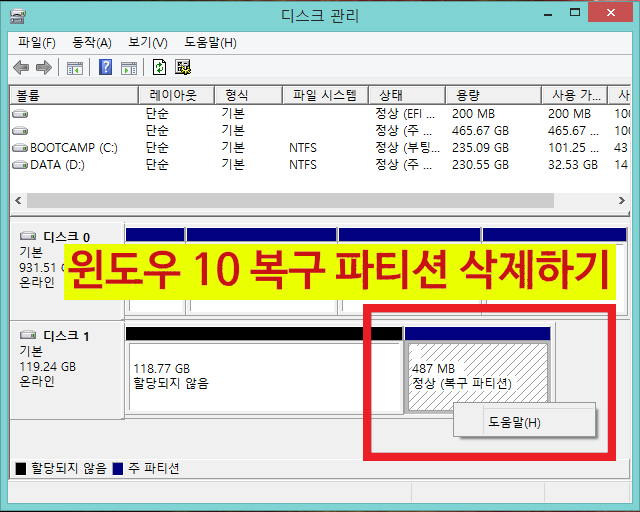Open the 도움말(H) menu in menu bar
This screenshot has width=640, height=512.
[x=210, y=42]
